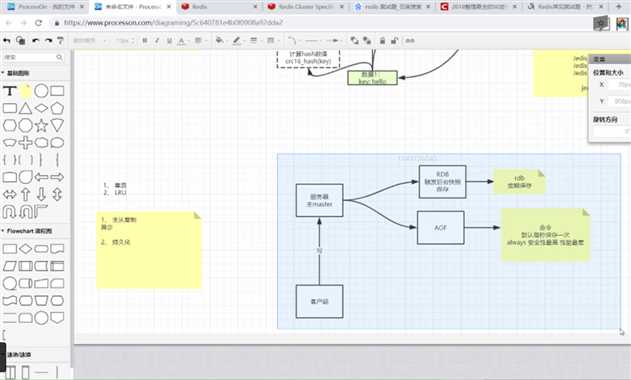631x380 pixels.
Task: Open the connector type dropdown
Action: (x=293, y=41)
